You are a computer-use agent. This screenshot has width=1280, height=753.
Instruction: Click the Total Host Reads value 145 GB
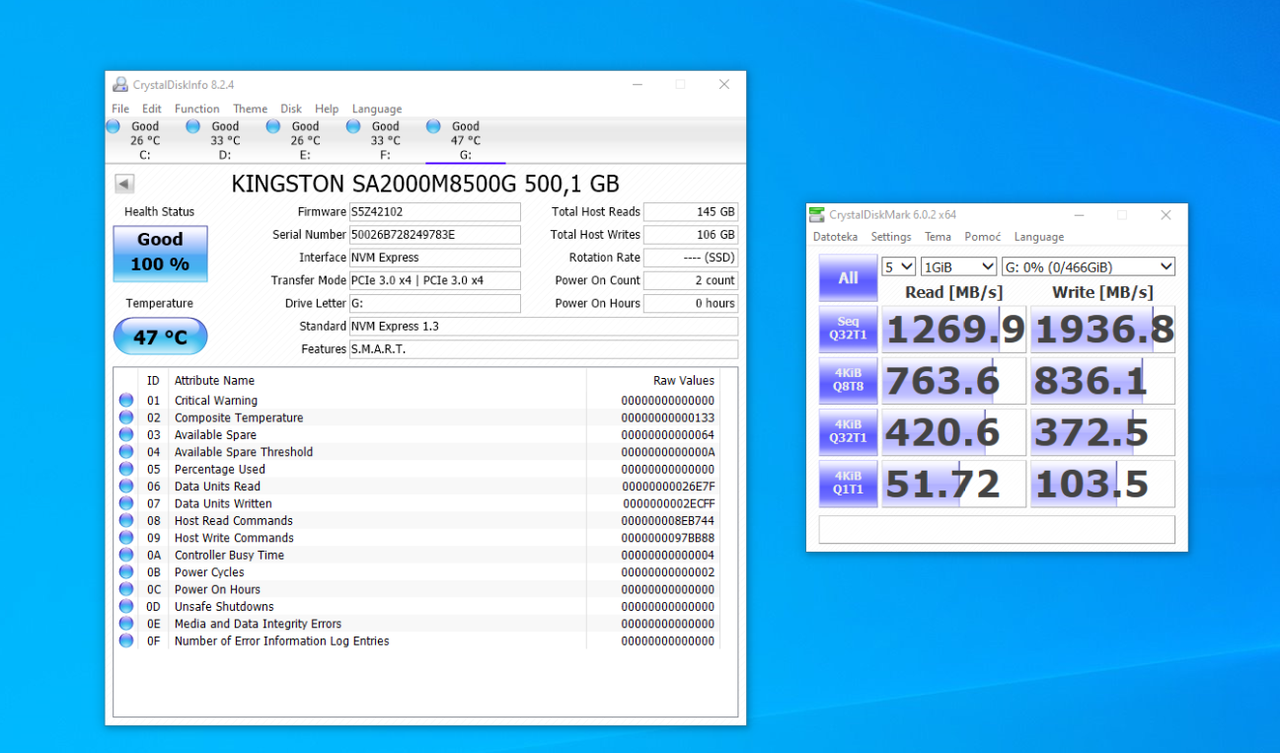(691, 212)
